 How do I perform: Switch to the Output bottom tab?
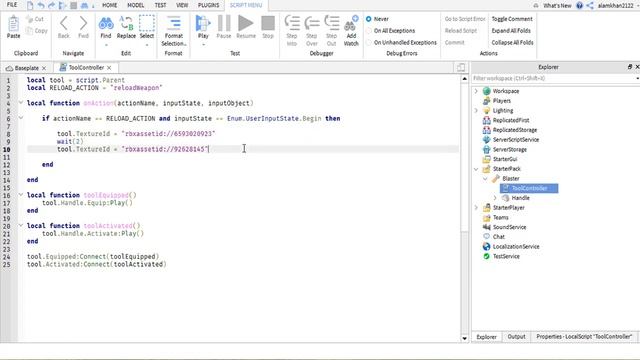(x=516, y=337)
